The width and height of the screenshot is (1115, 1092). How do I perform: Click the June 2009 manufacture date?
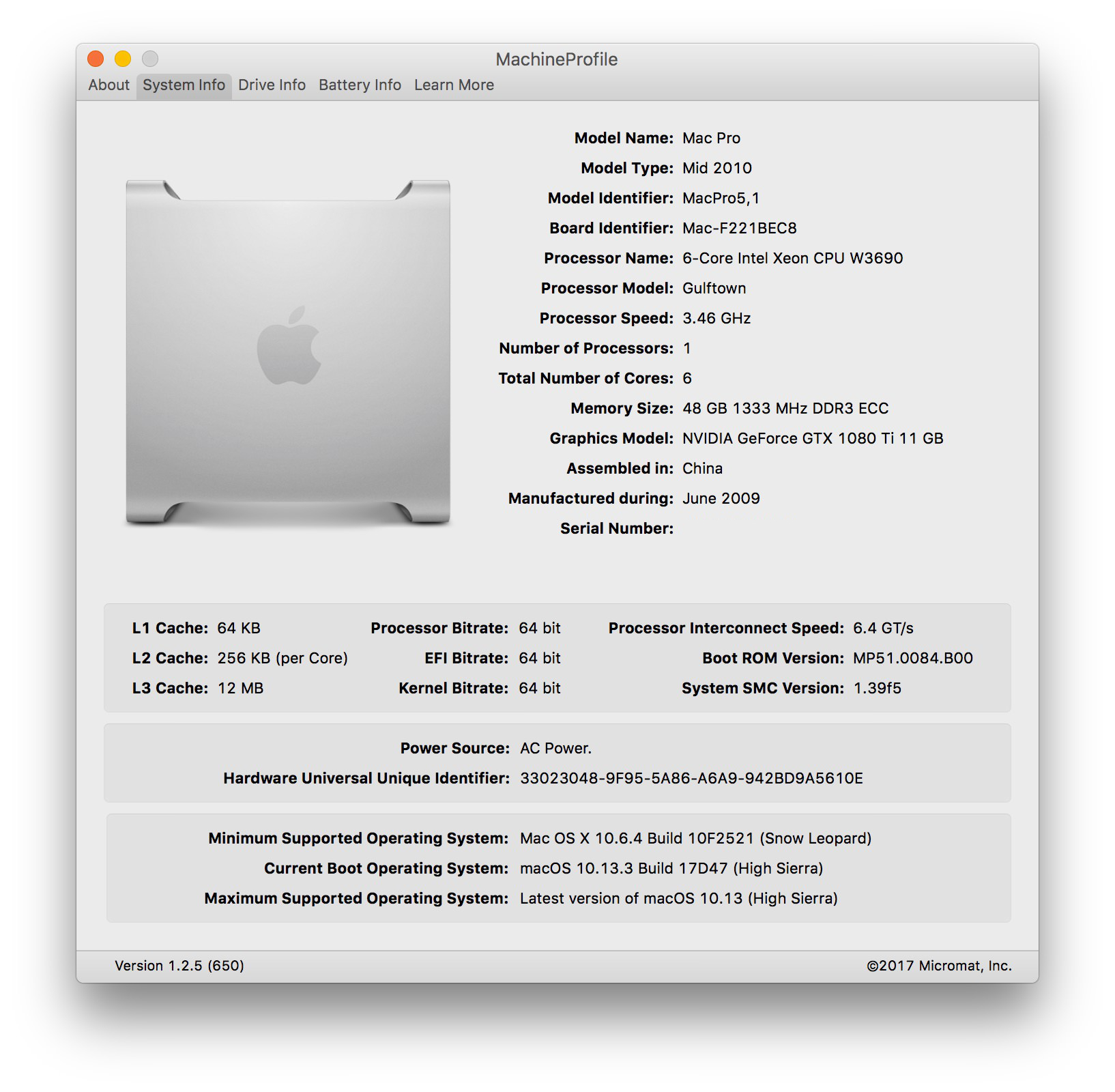point(721,498)
